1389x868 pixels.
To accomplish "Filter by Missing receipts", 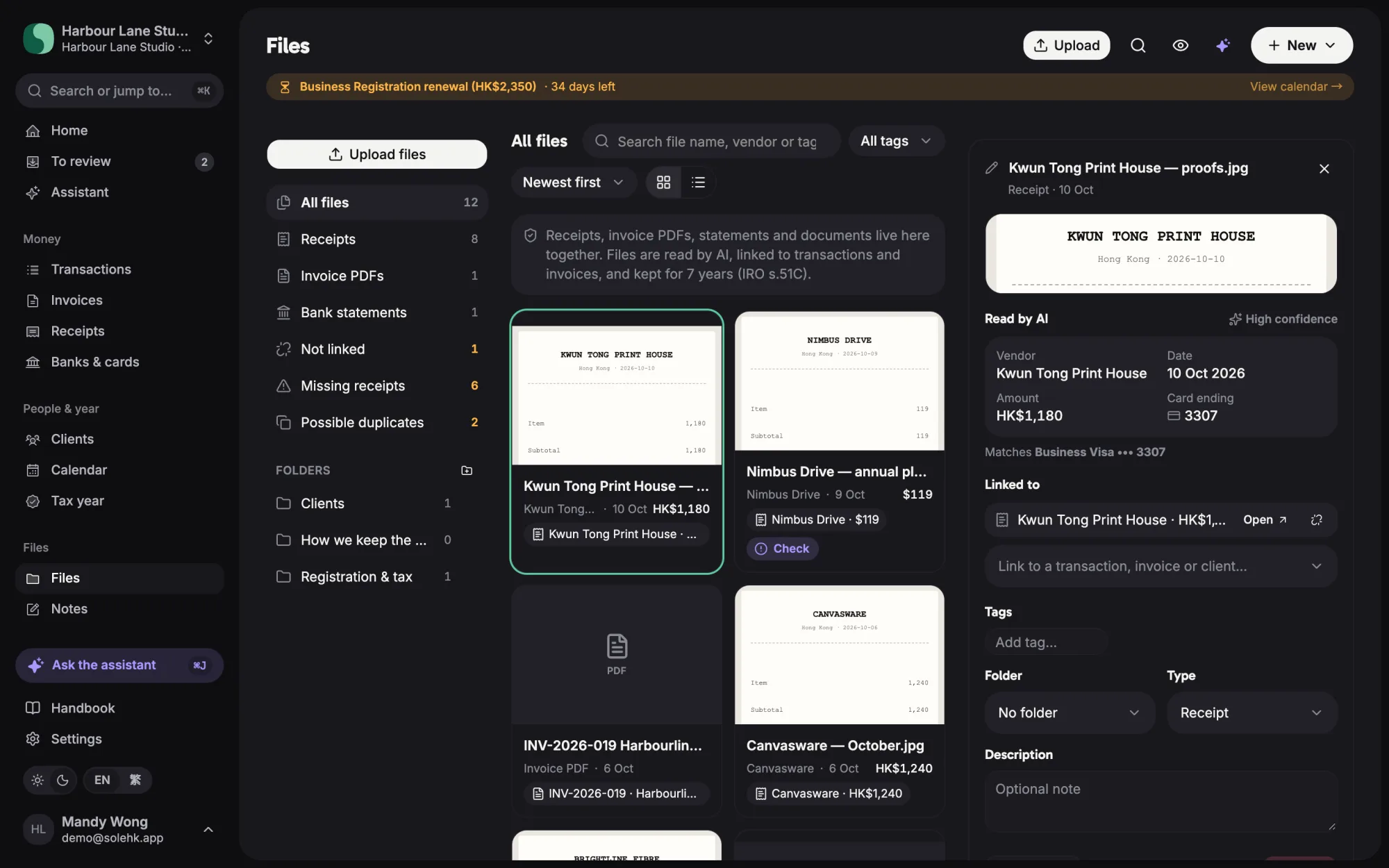I will click(376, 386).
